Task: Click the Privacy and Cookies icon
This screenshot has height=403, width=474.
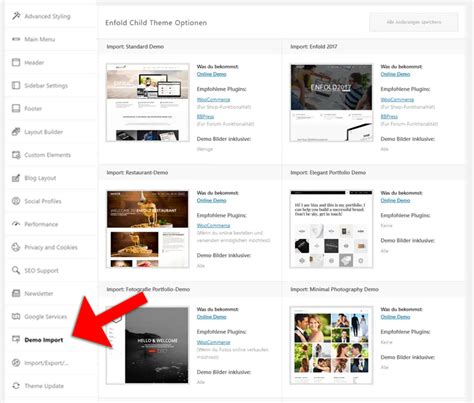Action: click(x=16, y=247)
